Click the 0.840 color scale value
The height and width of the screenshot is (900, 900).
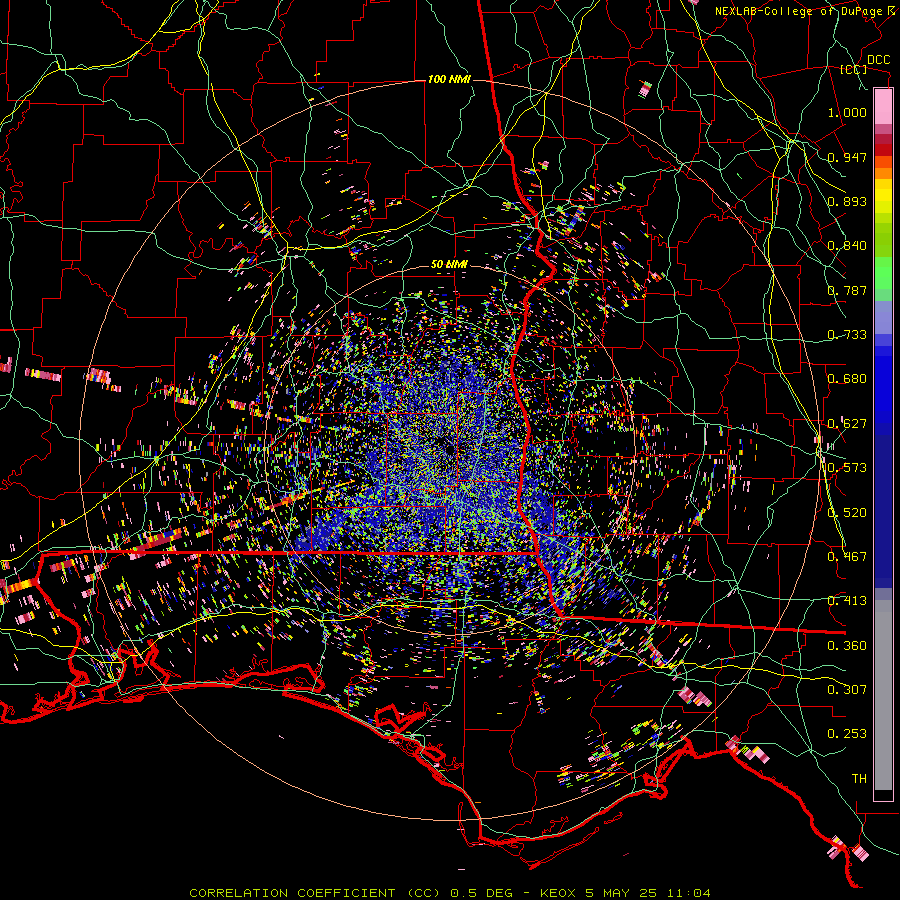[847, 246]
